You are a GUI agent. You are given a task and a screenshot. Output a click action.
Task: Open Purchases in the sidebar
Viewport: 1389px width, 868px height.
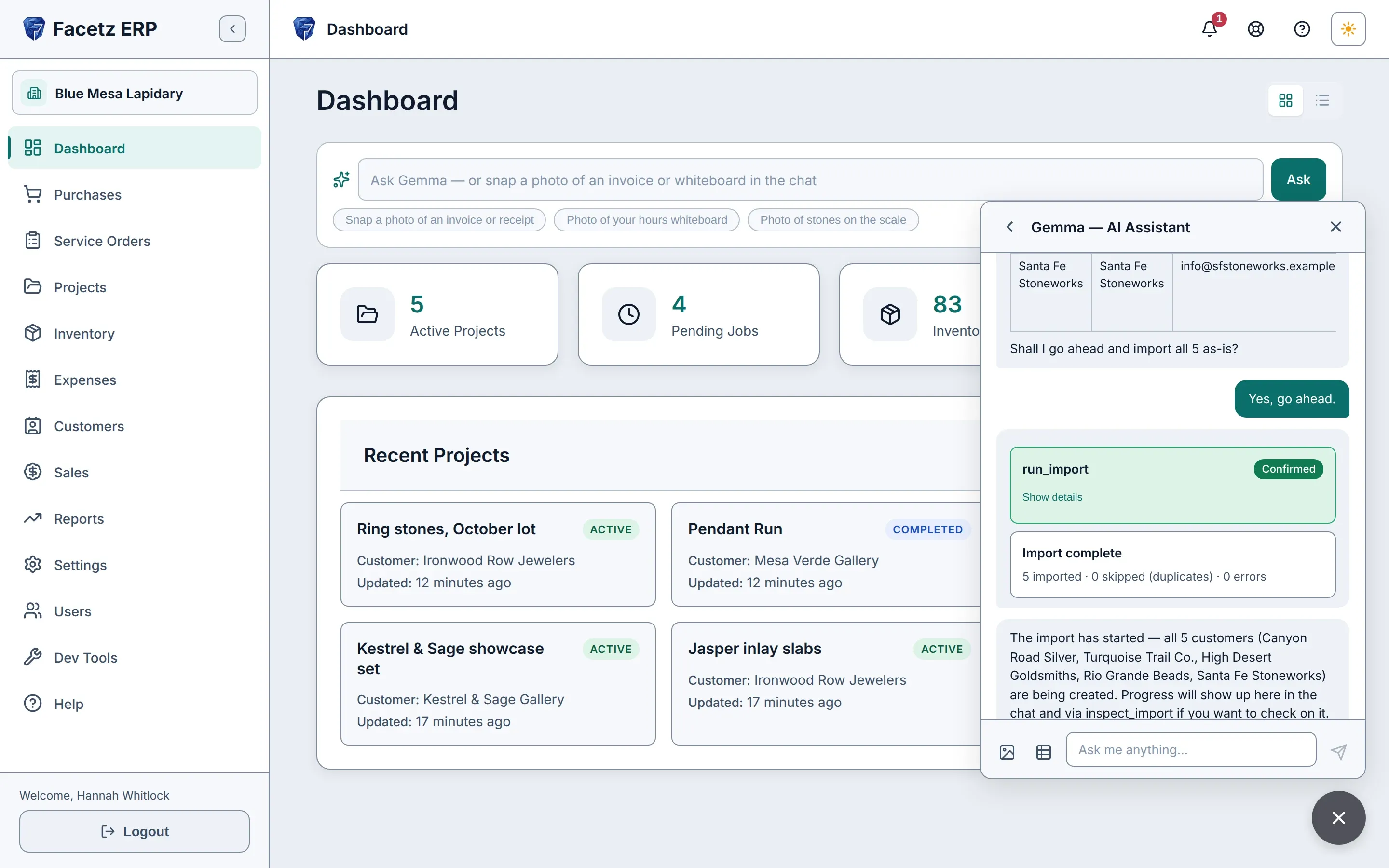pos(134,195)
